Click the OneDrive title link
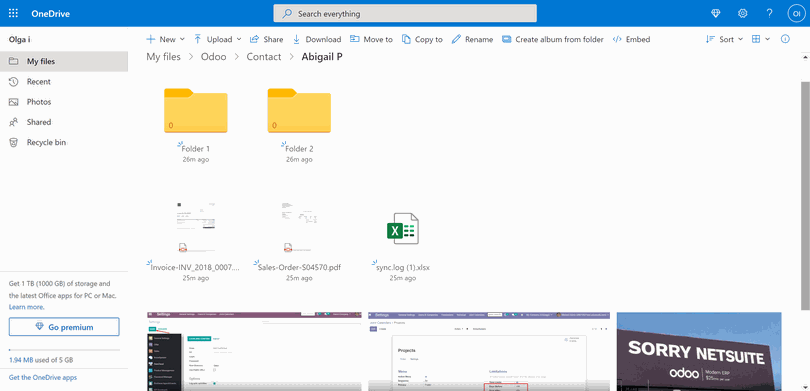 click(50, 14)
